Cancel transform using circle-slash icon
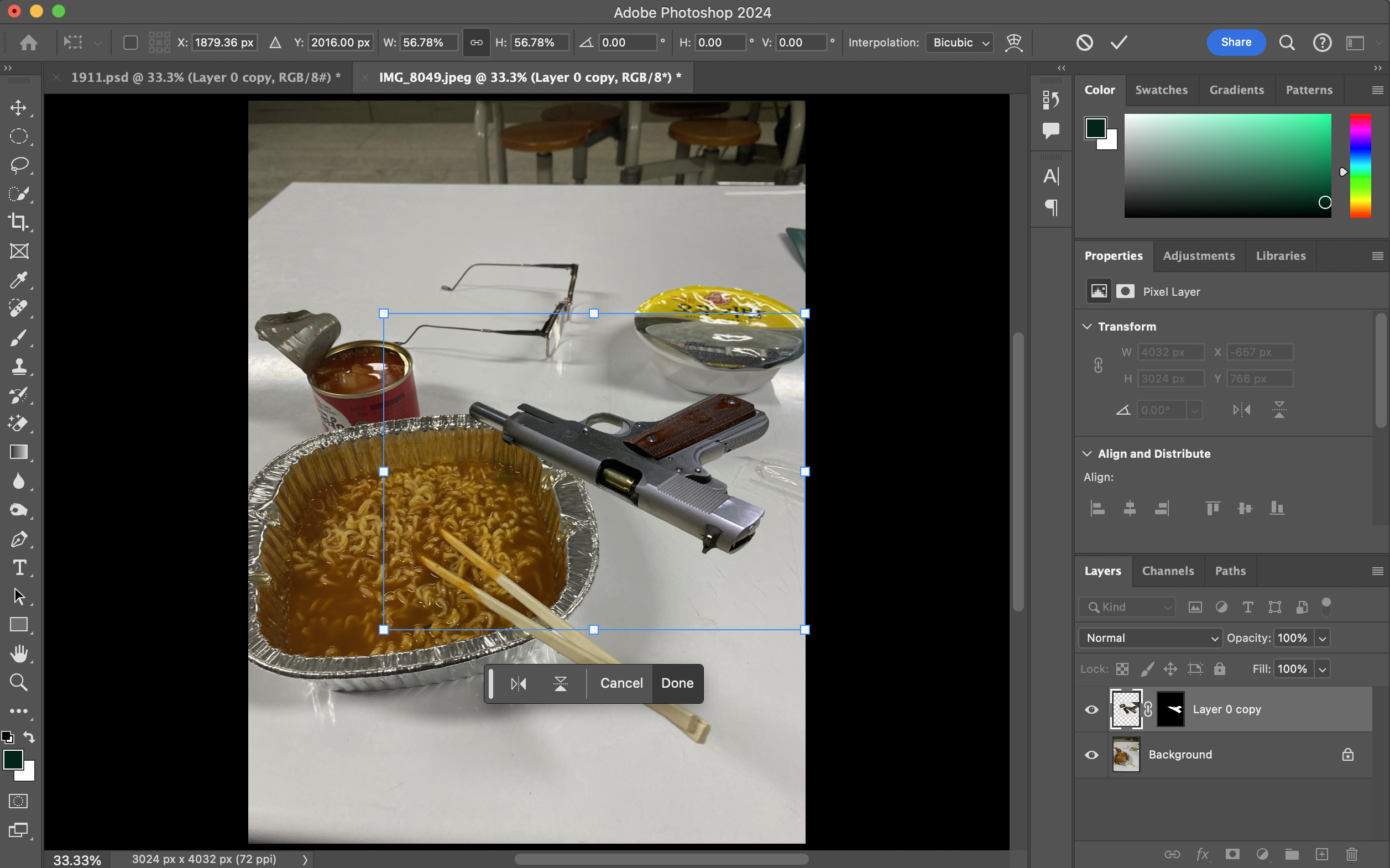Screen dimensions: 1390x868 click(1084, 43)
